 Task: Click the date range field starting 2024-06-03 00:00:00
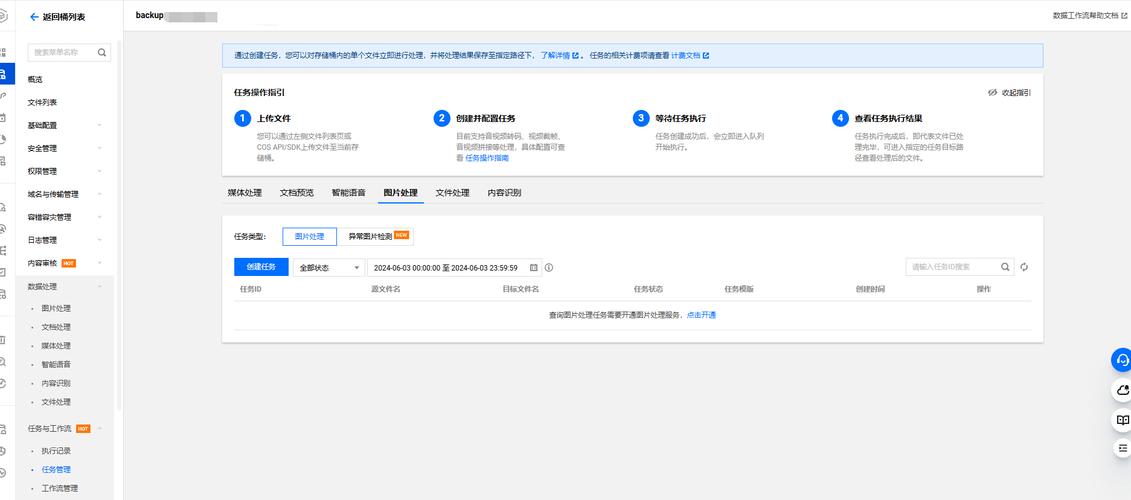point(454,268)
